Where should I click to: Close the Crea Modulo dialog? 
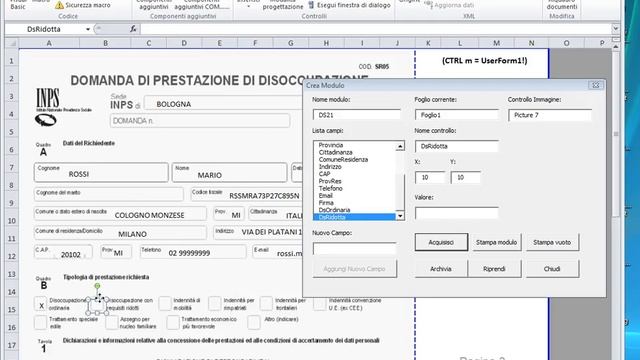tap(596, 85)
